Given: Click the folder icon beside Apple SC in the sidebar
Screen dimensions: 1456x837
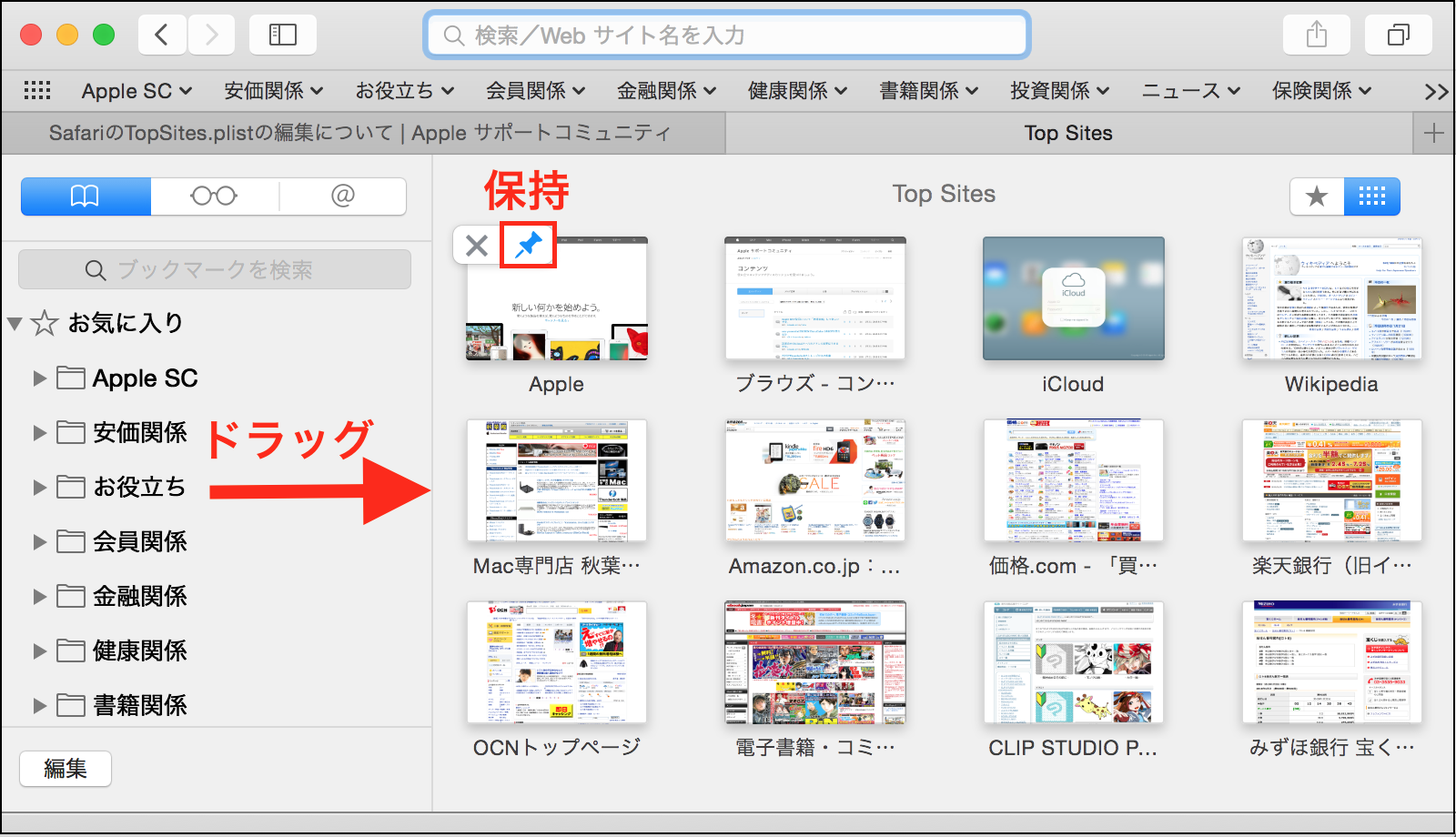Looking at the screenshot, I should tap(71, 378).
